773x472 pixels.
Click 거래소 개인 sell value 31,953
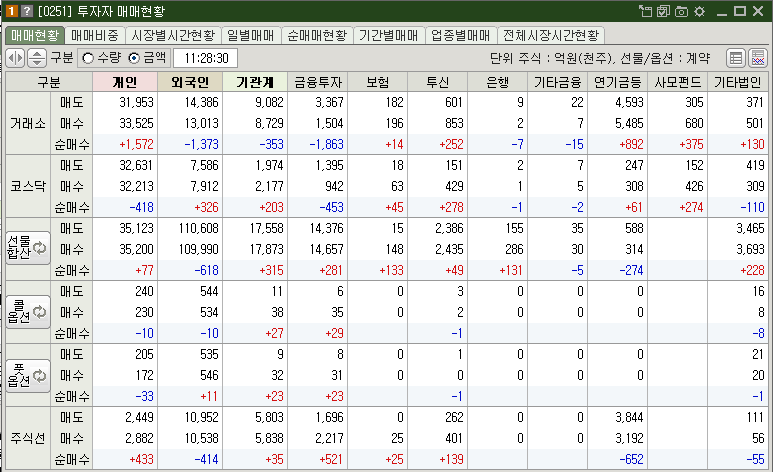point(137,103)
